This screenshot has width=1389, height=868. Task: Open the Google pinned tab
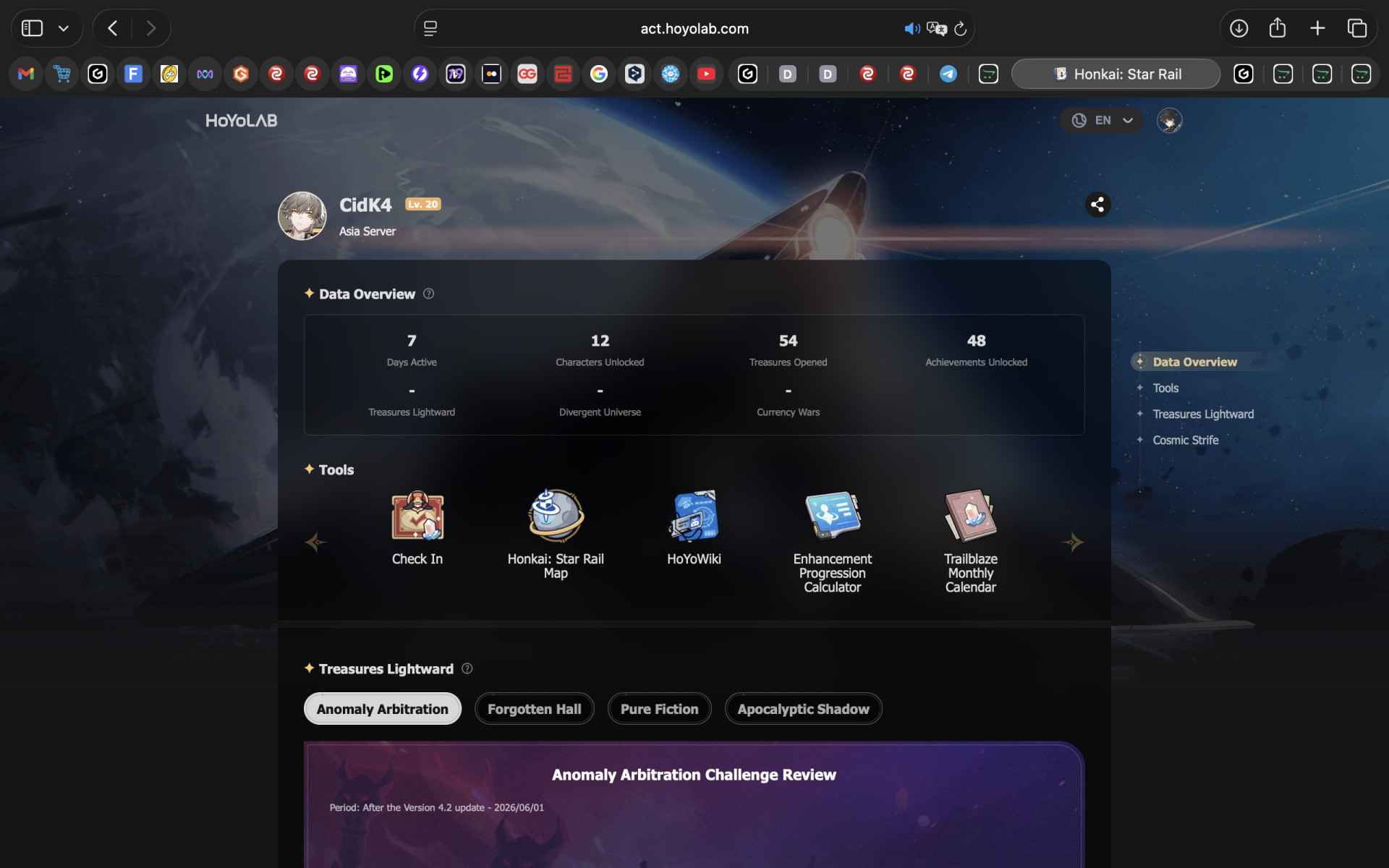pyautogui.click(x=599, y=74)
